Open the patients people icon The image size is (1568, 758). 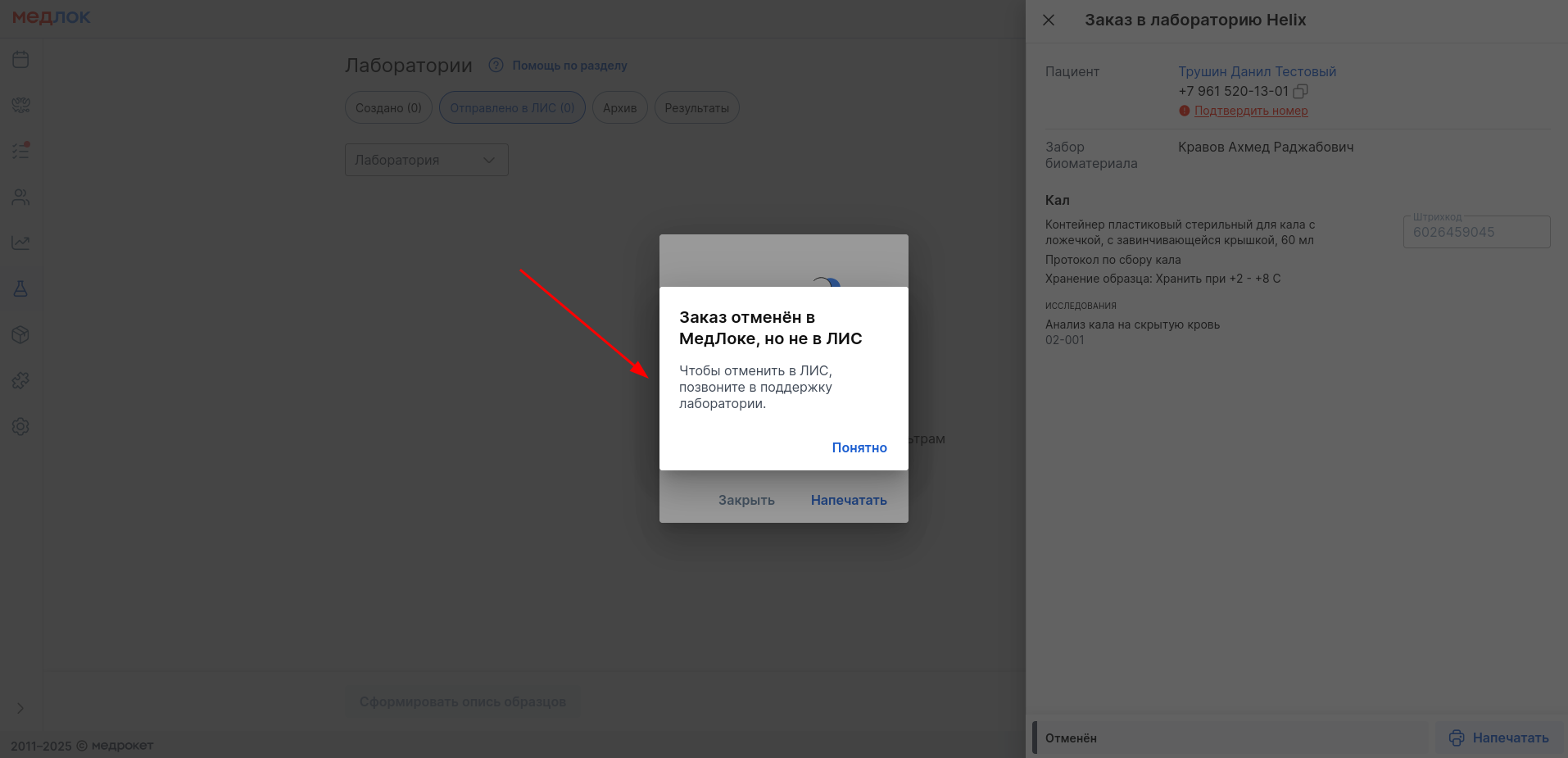(20, 197)
